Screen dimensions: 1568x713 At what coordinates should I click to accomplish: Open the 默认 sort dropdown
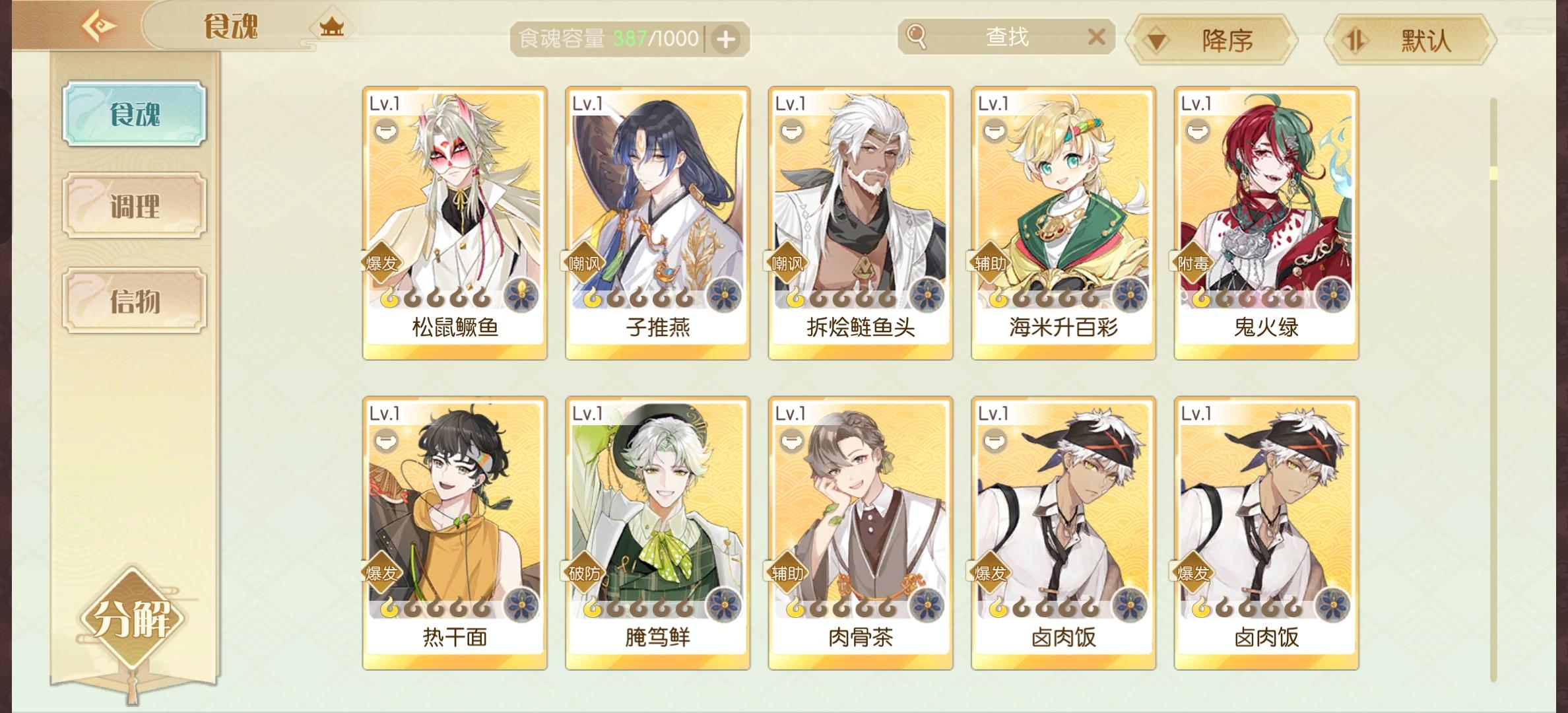point(1411,41)
